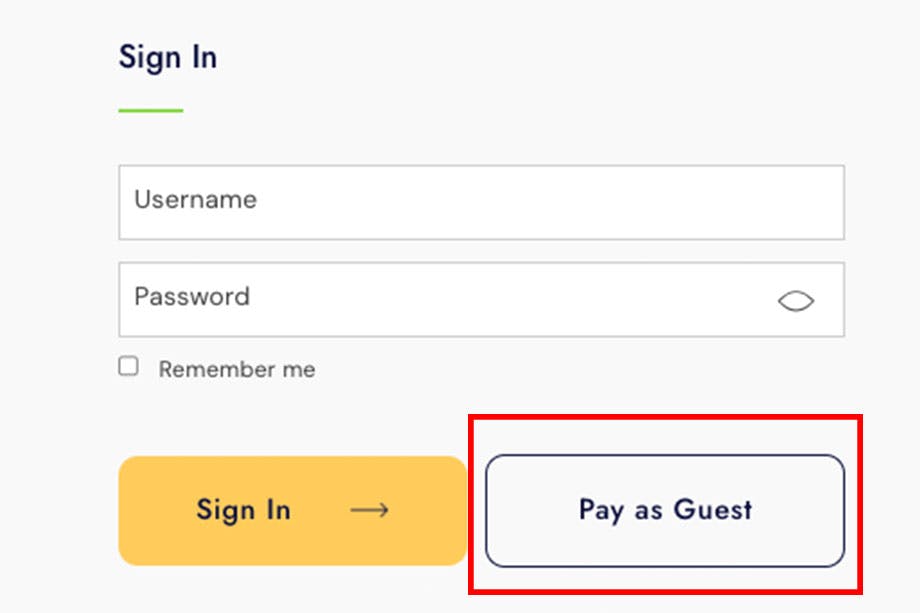Click the right-pointing arrow beside Sign In label
The image size is (920, 613).
[x=369, y=510]
